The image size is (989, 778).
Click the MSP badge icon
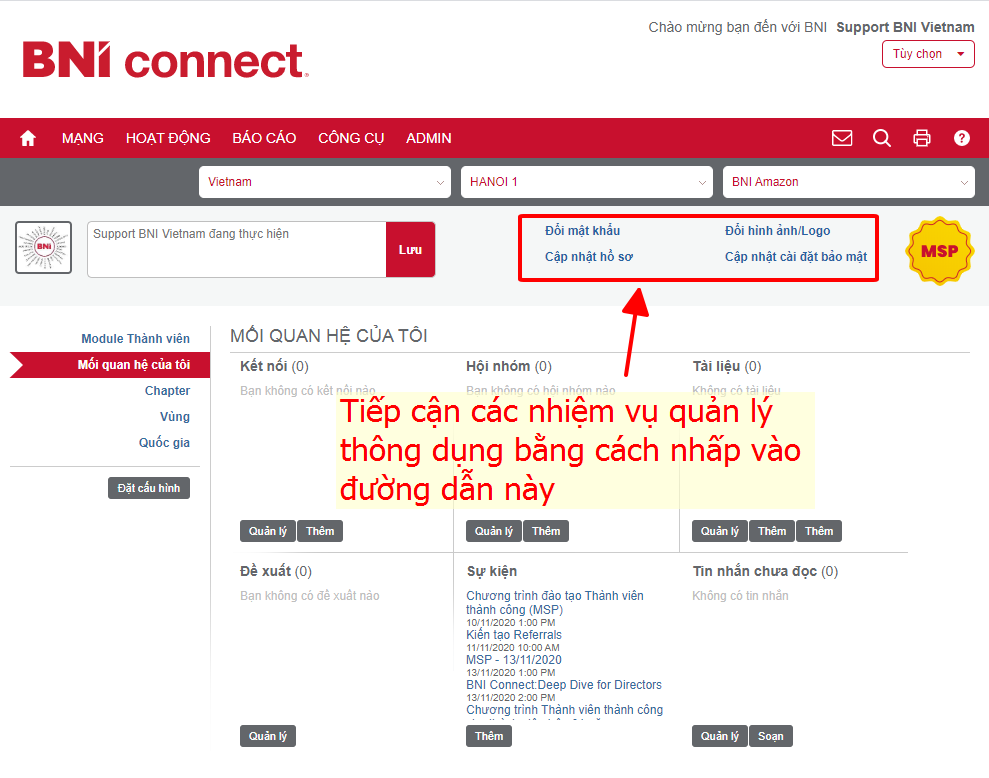[940, 251]
